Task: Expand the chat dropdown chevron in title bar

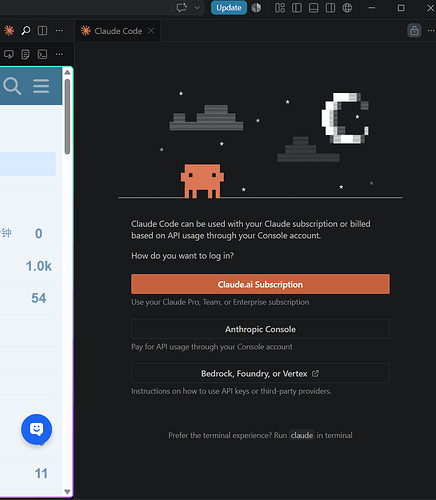Action: [197, 8]
